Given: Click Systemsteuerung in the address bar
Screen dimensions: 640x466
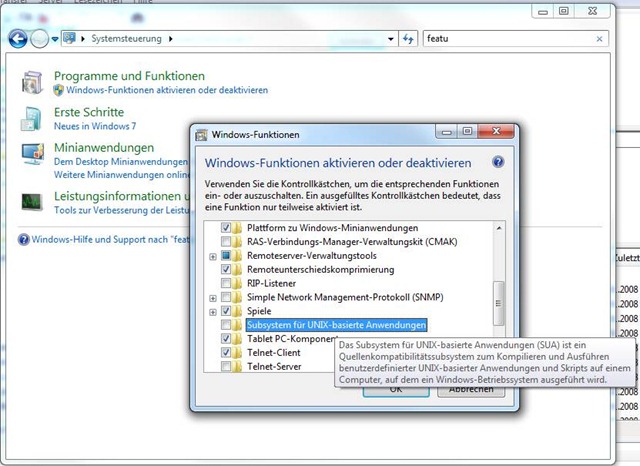Looking at the screenshot, I should coord(126,39).
